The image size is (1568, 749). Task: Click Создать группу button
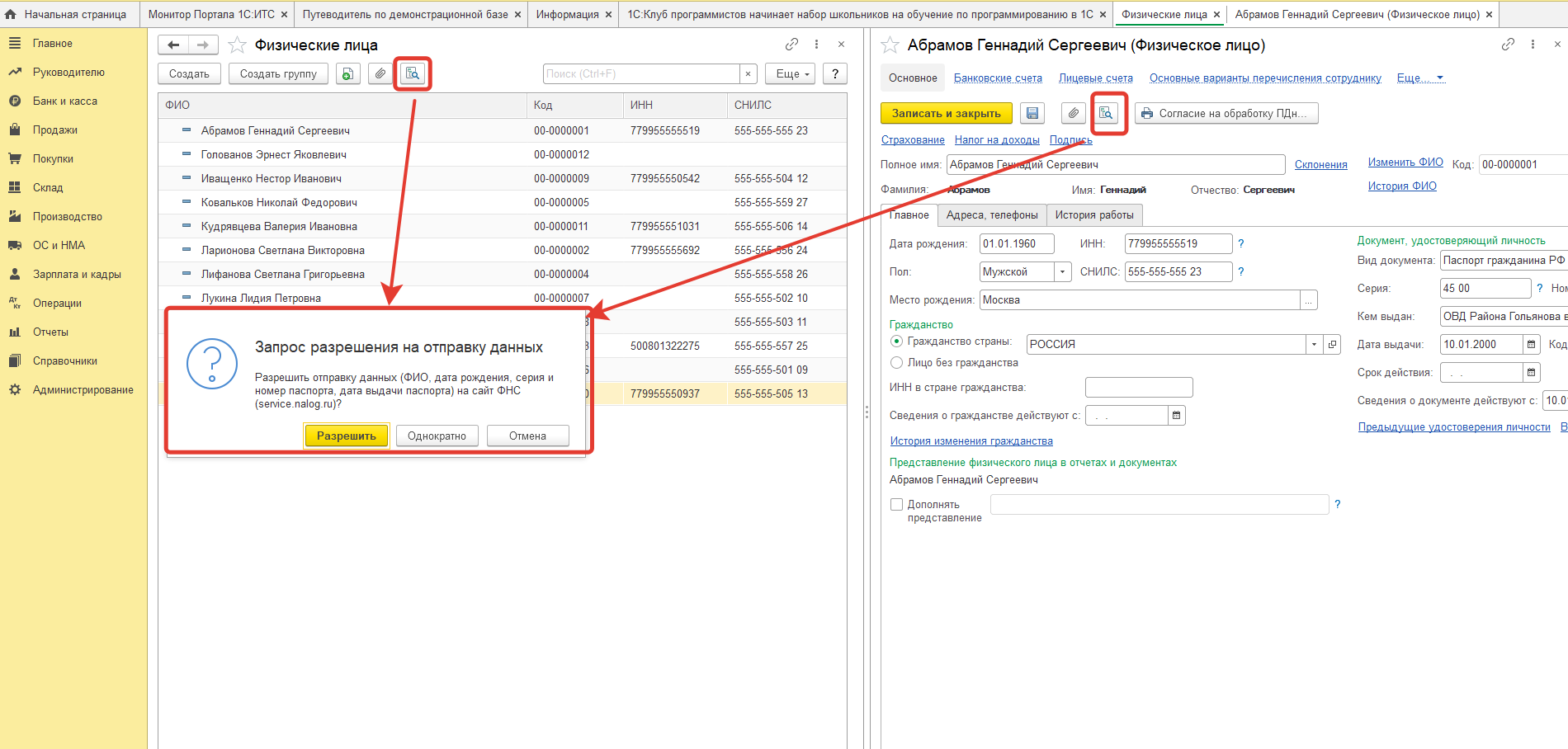tap(278, 73)
